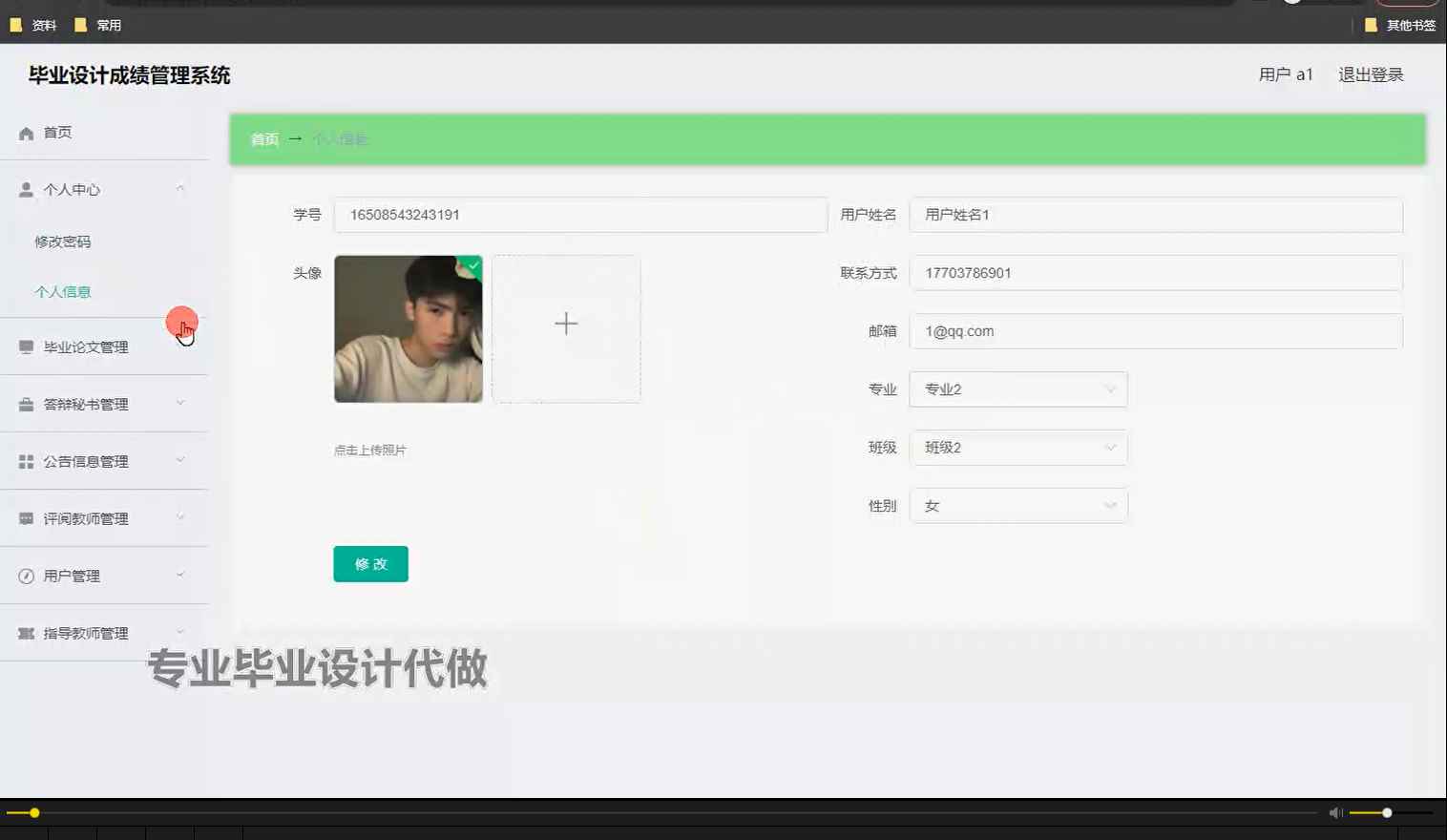The width and height of the screenshot is (1447, 840).
Task: Click 退出登录 to log out
Action: [x=1372, y=74]
